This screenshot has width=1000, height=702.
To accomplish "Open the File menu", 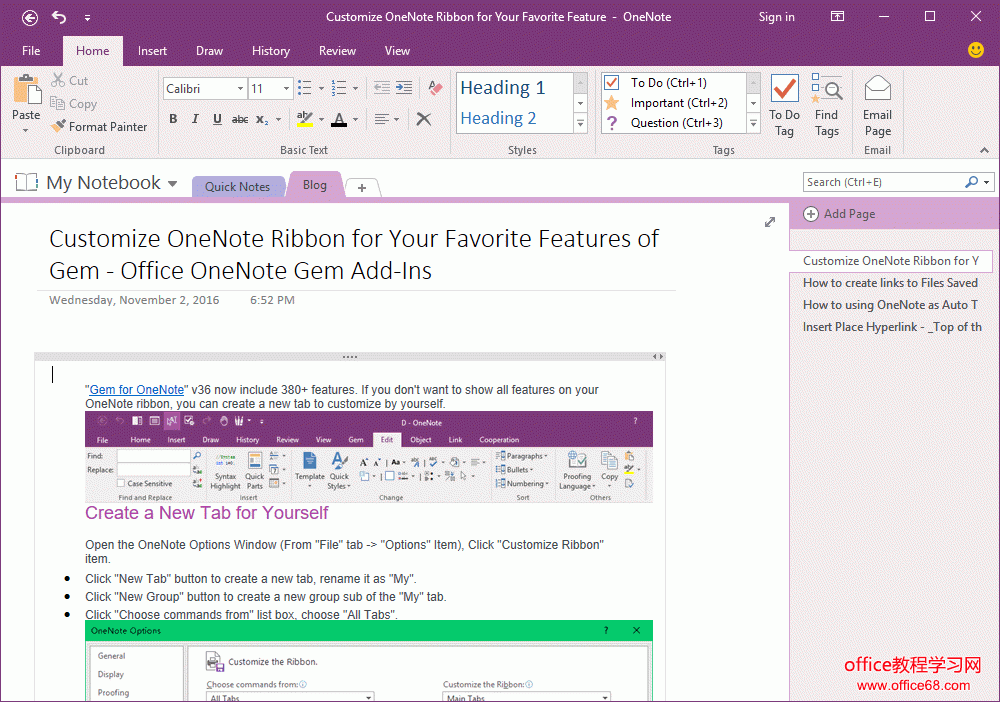I will point(31,51).
